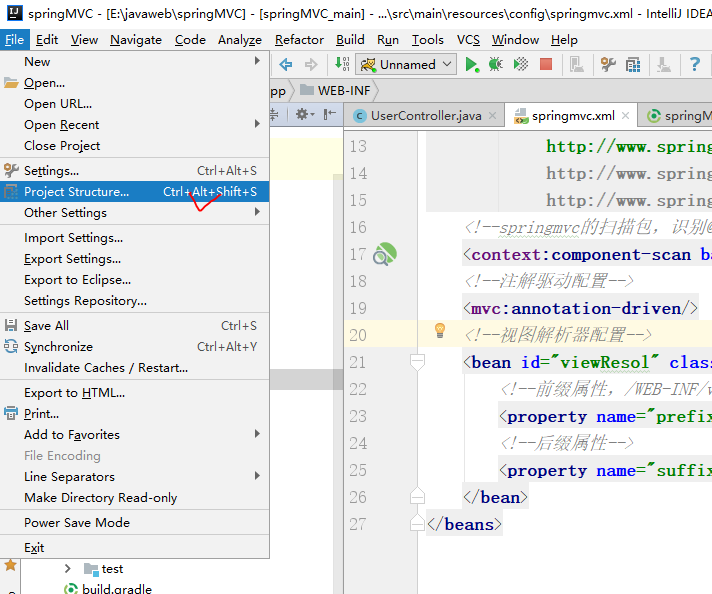Click Save All in File menu
The width and height of the screenshot is (712, 594).
(x=134, y=326)
